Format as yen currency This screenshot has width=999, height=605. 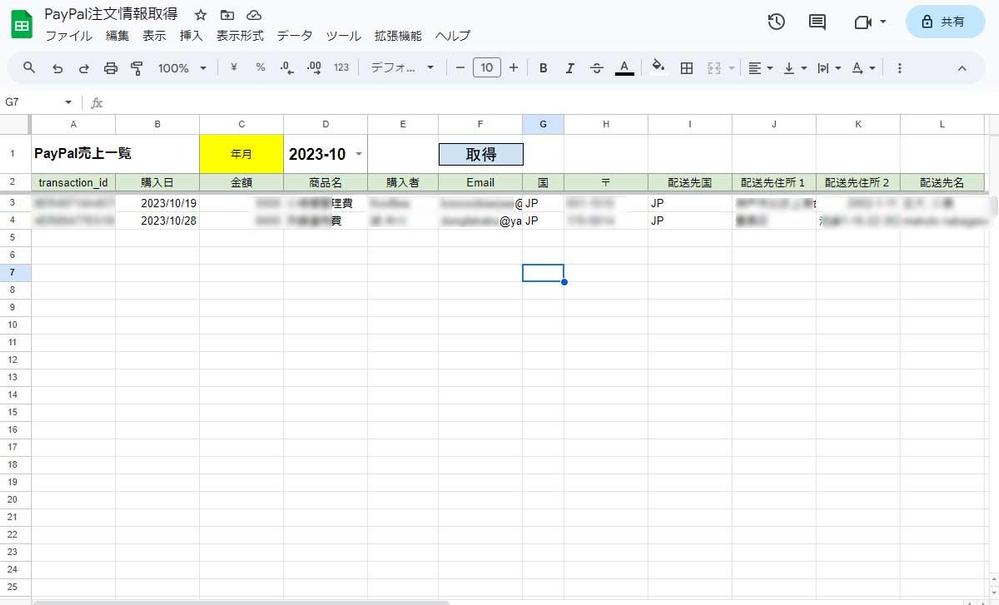[234, 68]
